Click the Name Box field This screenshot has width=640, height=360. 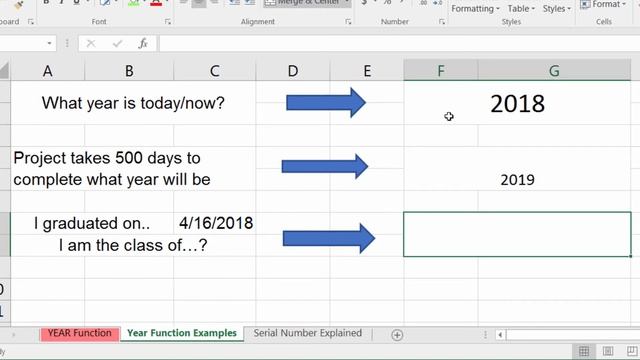pyautogui.click(x=22, y=43)
